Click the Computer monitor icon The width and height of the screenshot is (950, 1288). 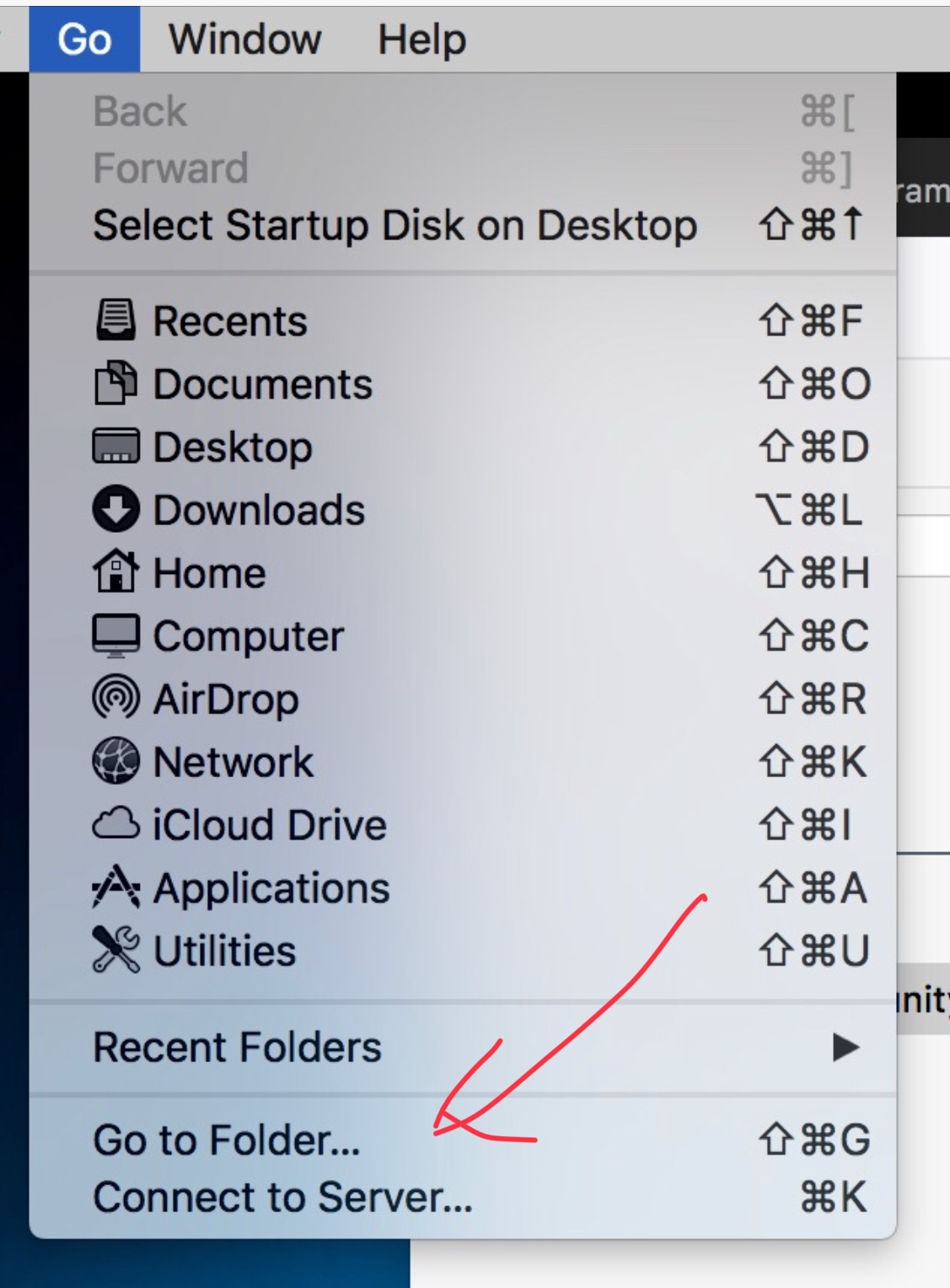point(115,636)
